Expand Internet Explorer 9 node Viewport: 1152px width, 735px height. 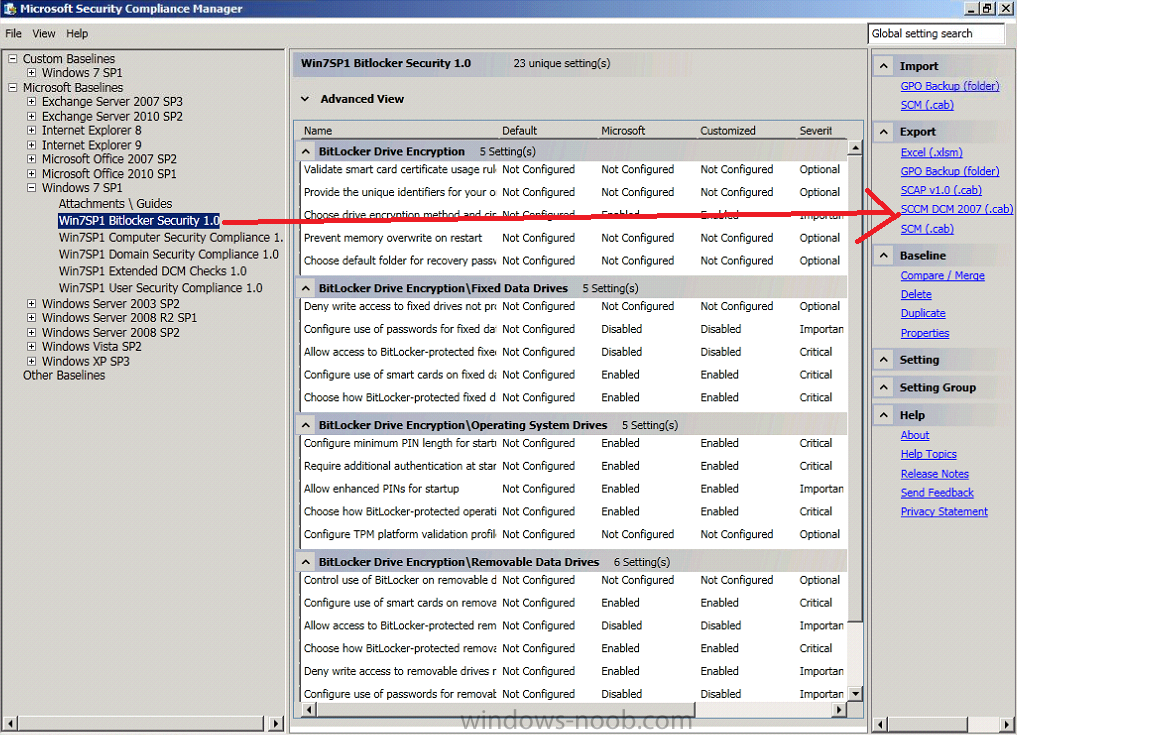32,145
